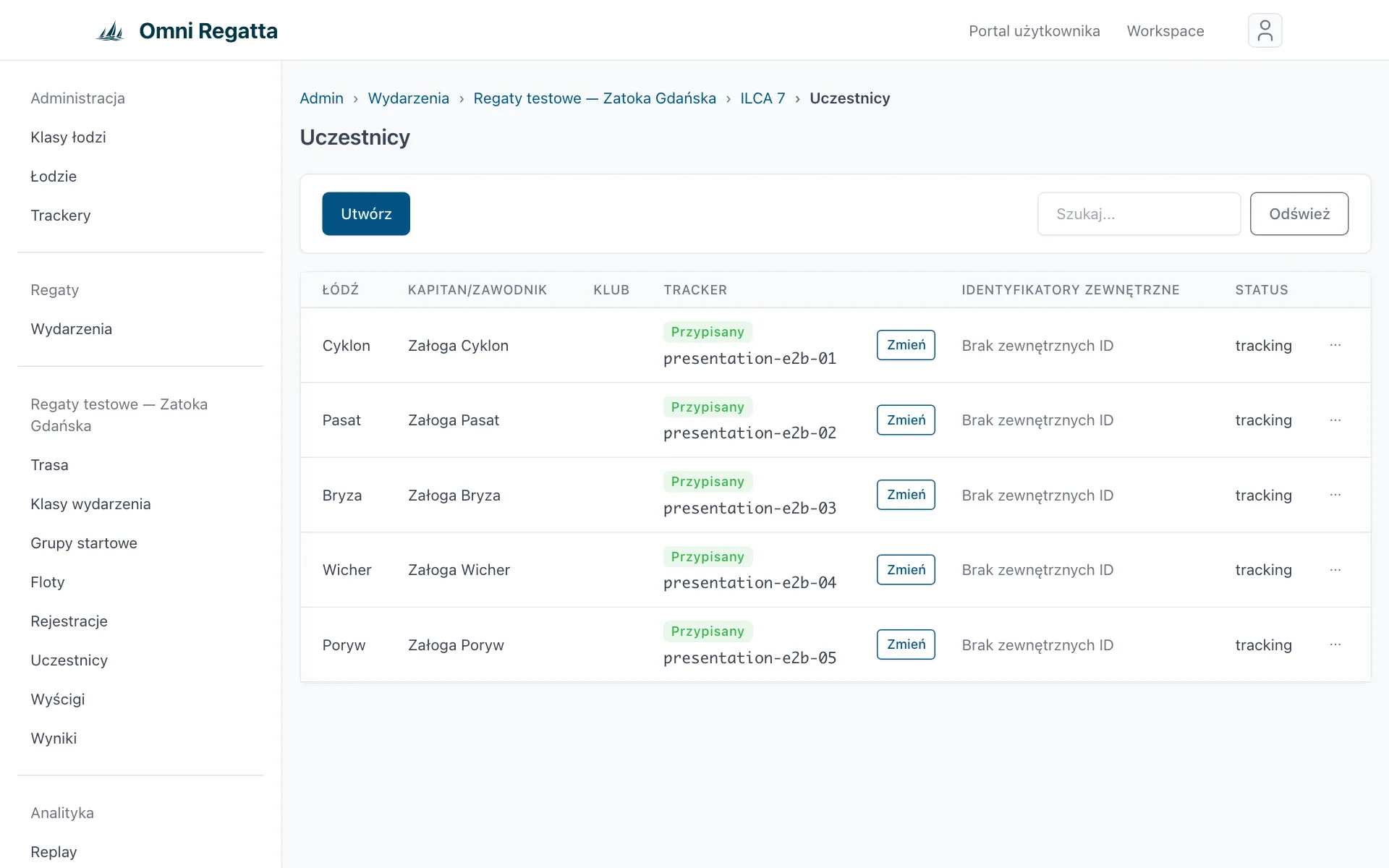
Task: Focus the Szukaj search field
Action: (x=1139, y=213)
